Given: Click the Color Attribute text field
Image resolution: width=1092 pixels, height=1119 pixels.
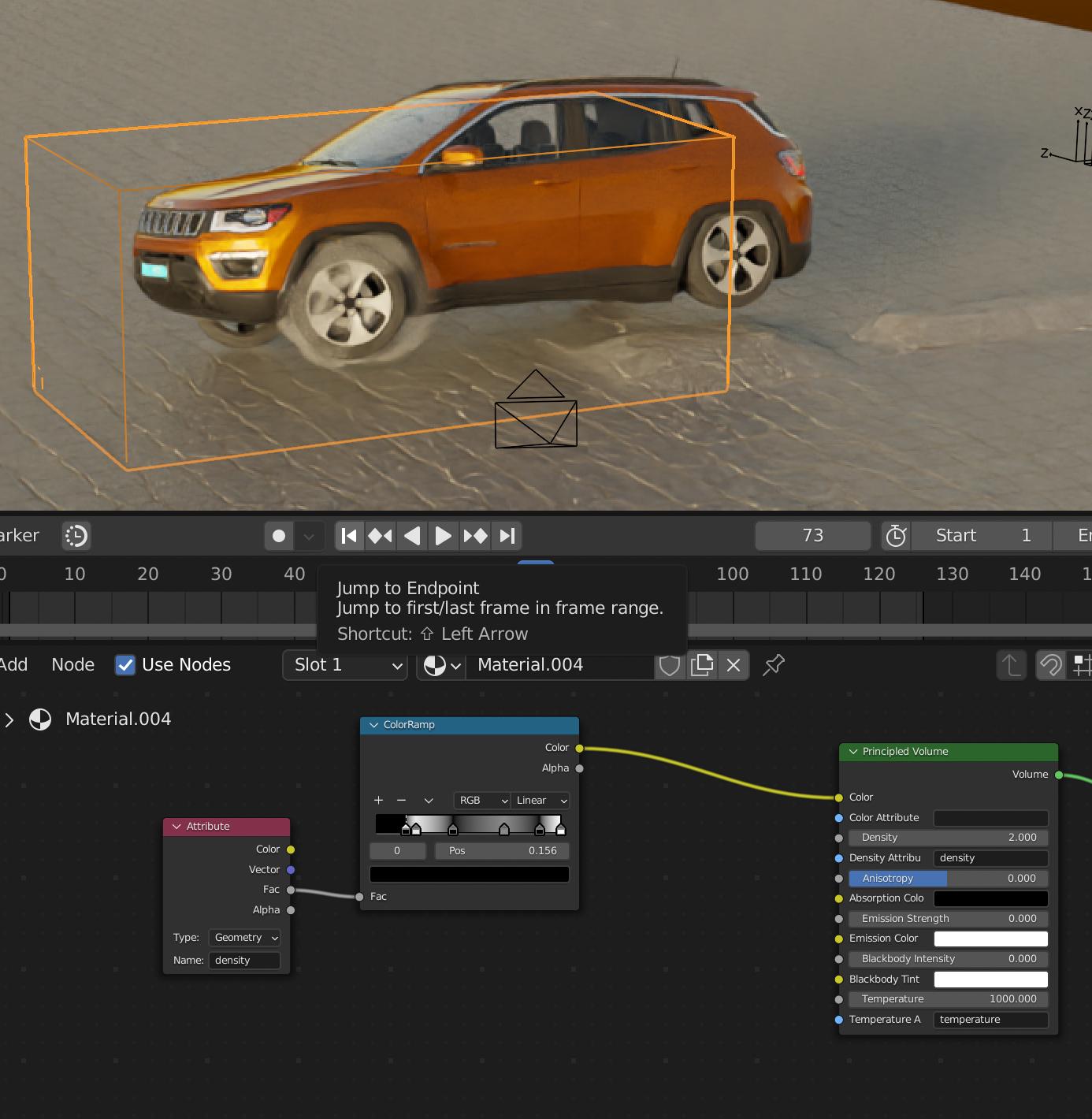Looking at the screenshot, I should [991, 818].
